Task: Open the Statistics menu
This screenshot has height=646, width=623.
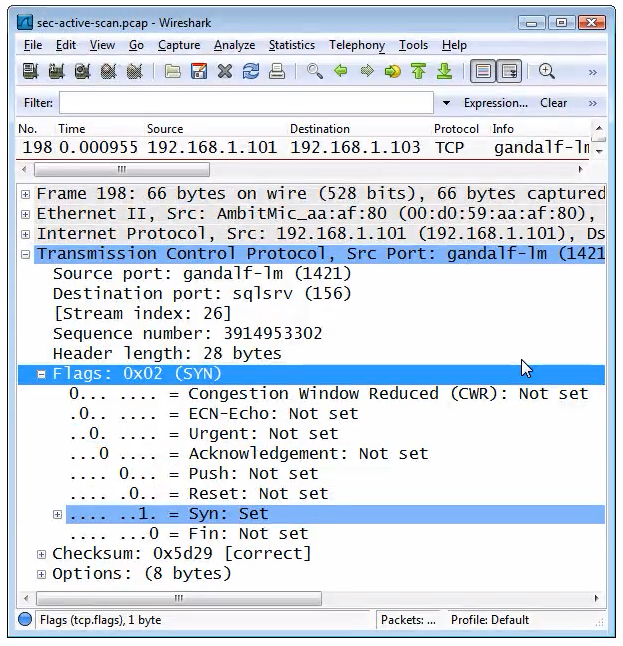Action: pos(292,44)
